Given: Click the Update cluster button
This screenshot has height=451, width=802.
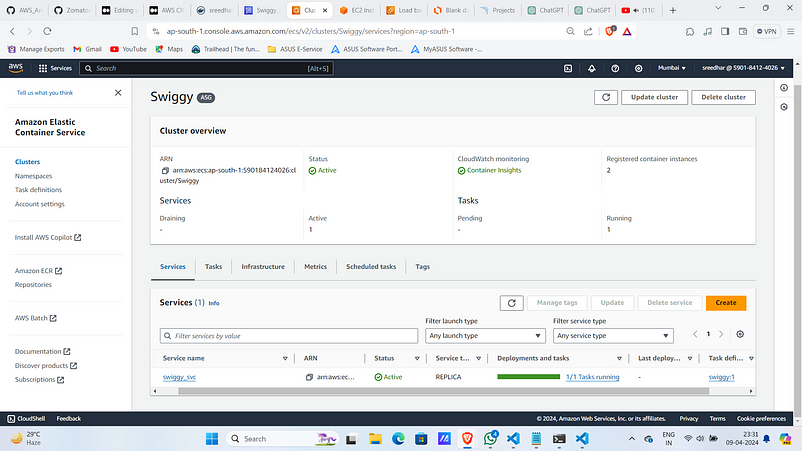Looking at the screenshot, I should pos(654,97).
